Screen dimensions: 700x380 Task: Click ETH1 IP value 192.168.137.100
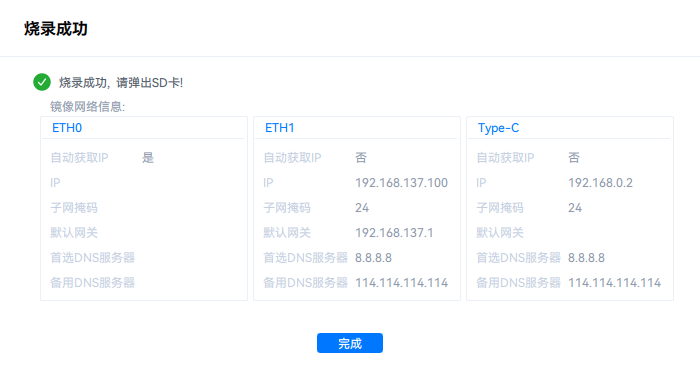[401, 183]
